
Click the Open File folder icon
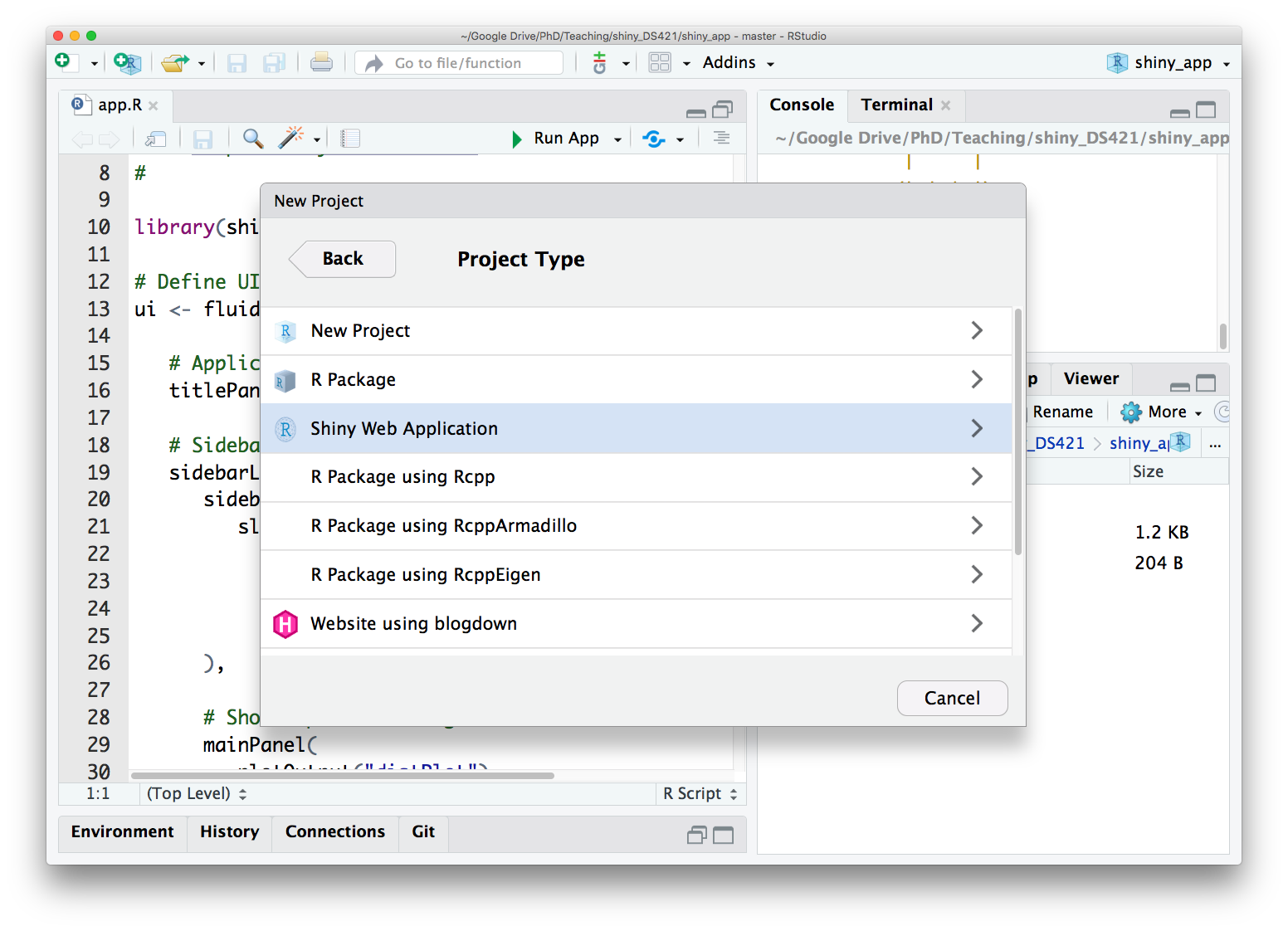(174, 62)
